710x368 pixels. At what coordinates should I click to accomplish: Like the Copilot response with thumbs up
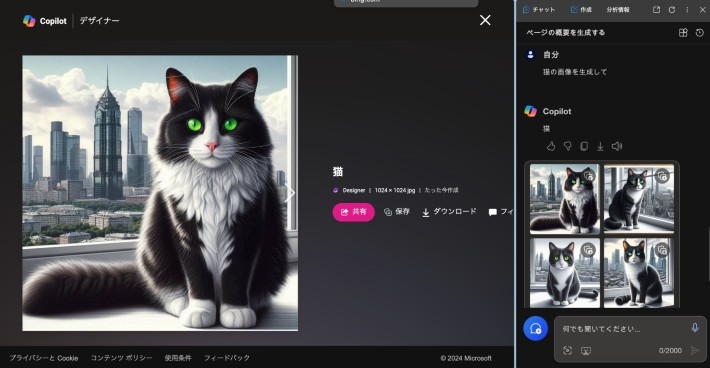[x=551, y=146]
